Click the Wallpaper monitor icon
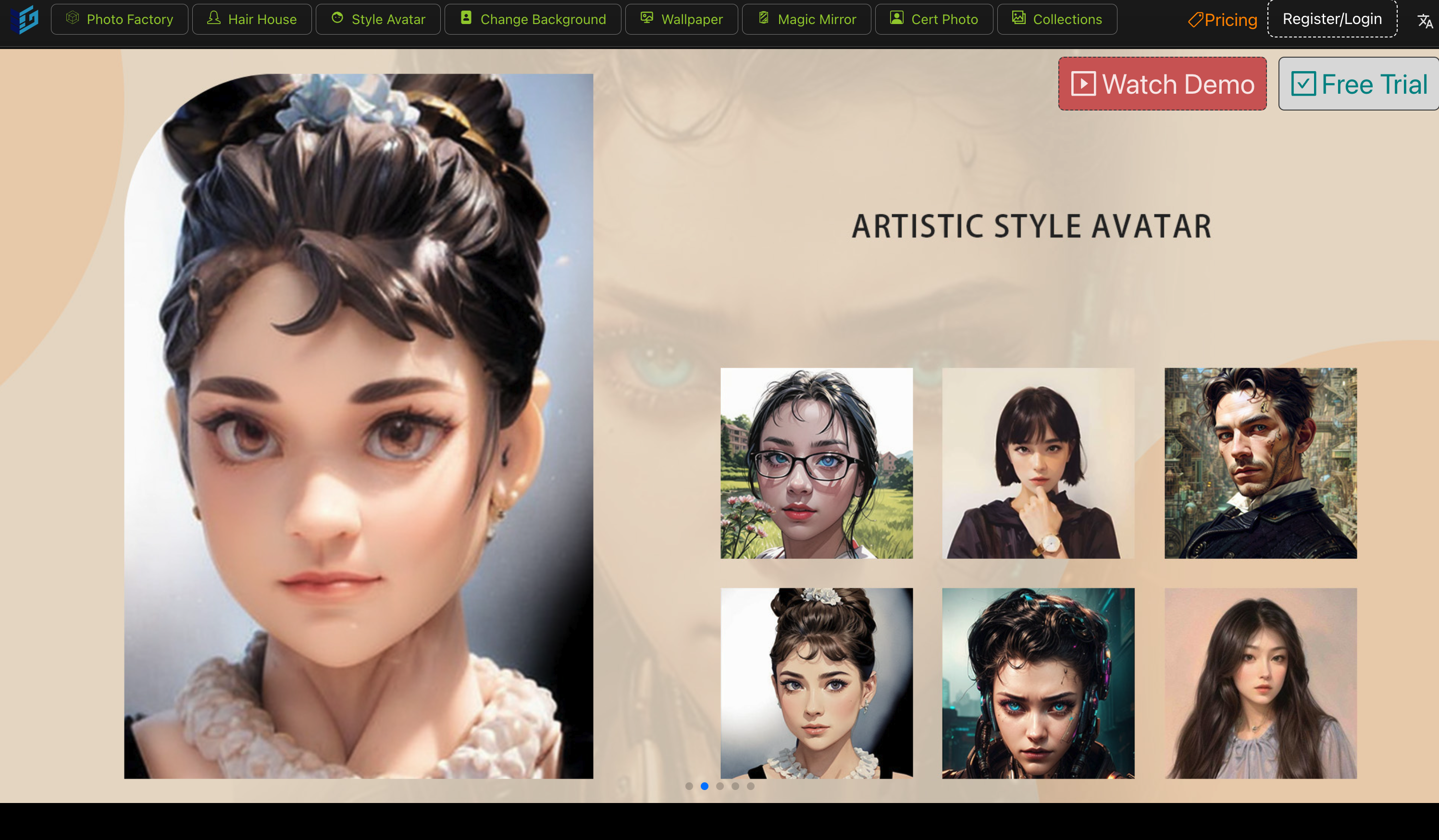Screen dimensions: 1439x840 pyautogui.click(x=646, y=18)
